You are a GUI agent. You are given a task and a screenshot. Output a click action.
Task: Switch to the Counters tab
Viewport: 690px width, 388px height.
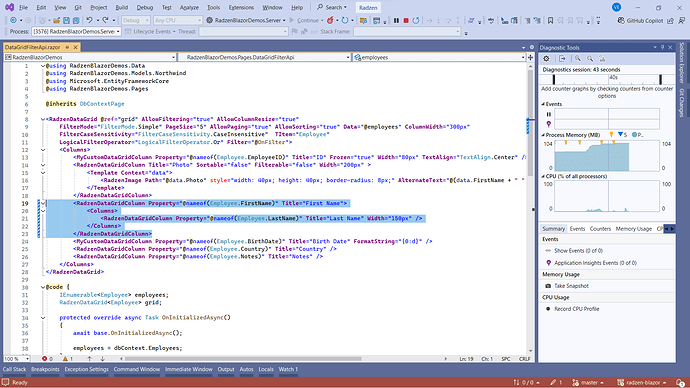(x=600, y=229)
